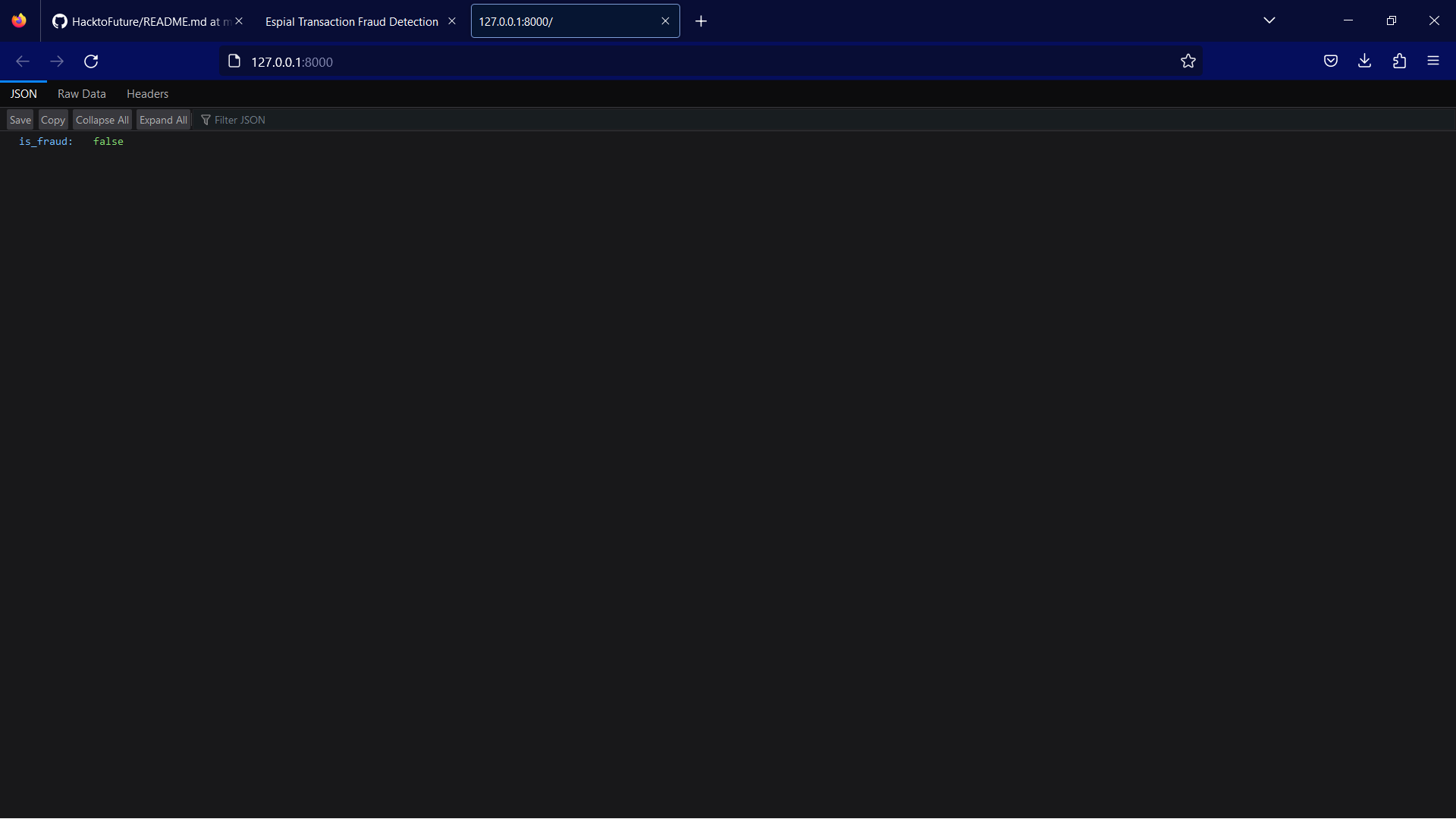Close the Espial Transaction Fraud Detection tab

click(x=452, y=20)
